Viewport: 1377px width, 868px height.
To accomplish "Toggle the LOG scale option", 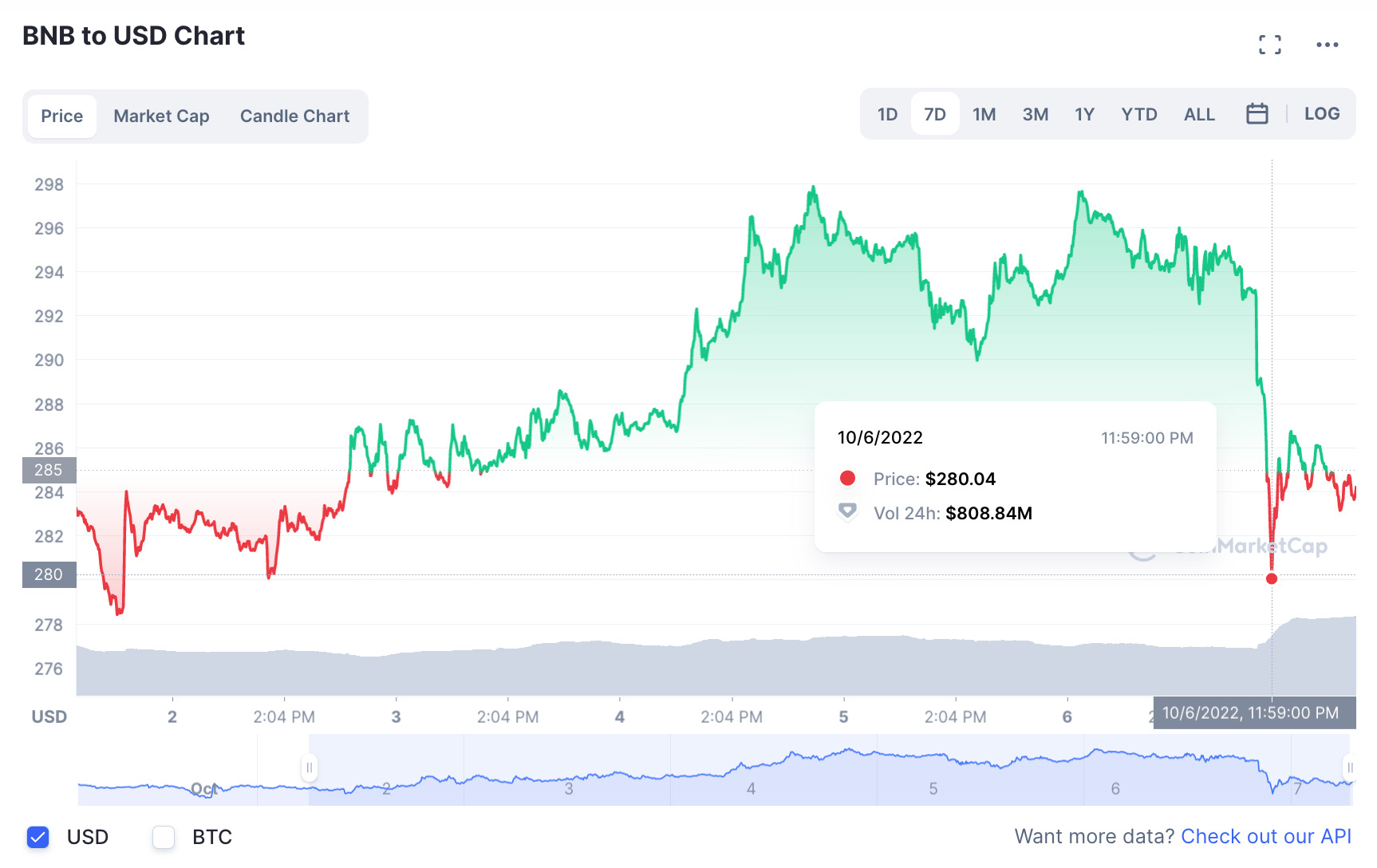I will click(x=1322, y=113).
